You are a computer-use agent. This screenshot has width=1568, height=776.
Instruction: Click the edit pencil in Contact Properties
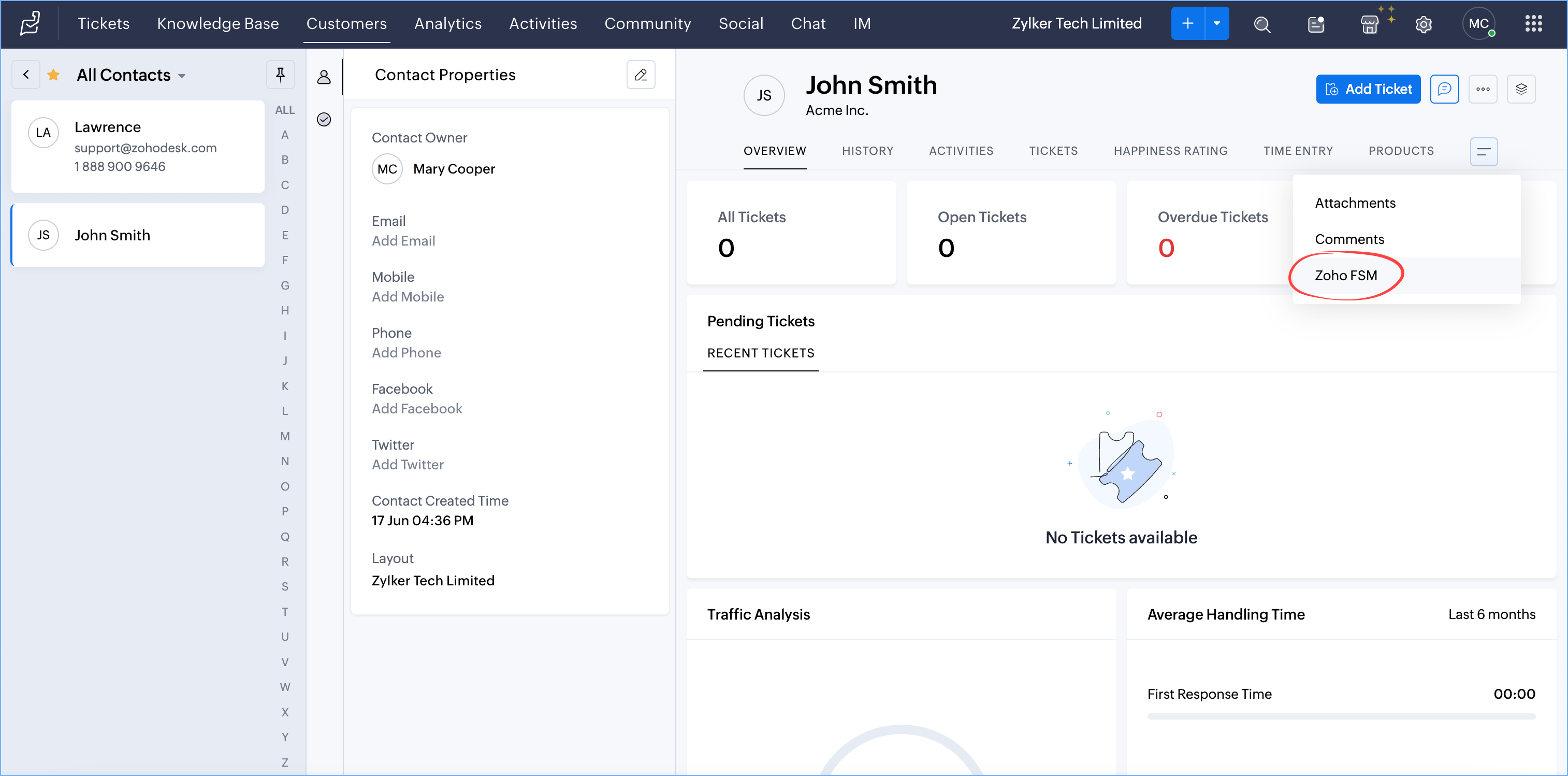(641, 75)
